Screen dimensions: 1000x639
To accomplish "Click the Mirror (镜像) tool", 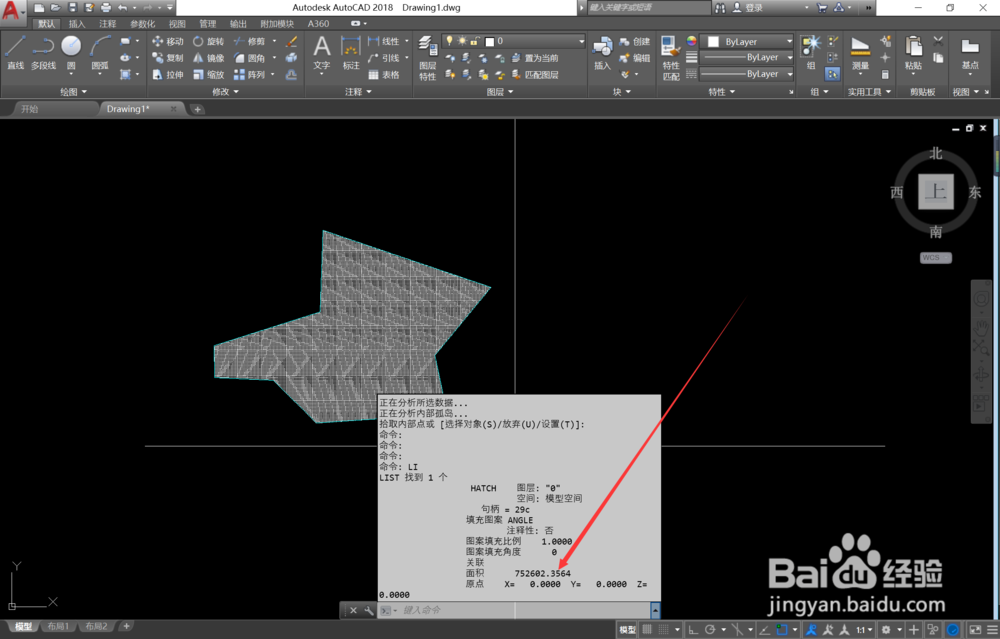I will [x=209, y=58].
